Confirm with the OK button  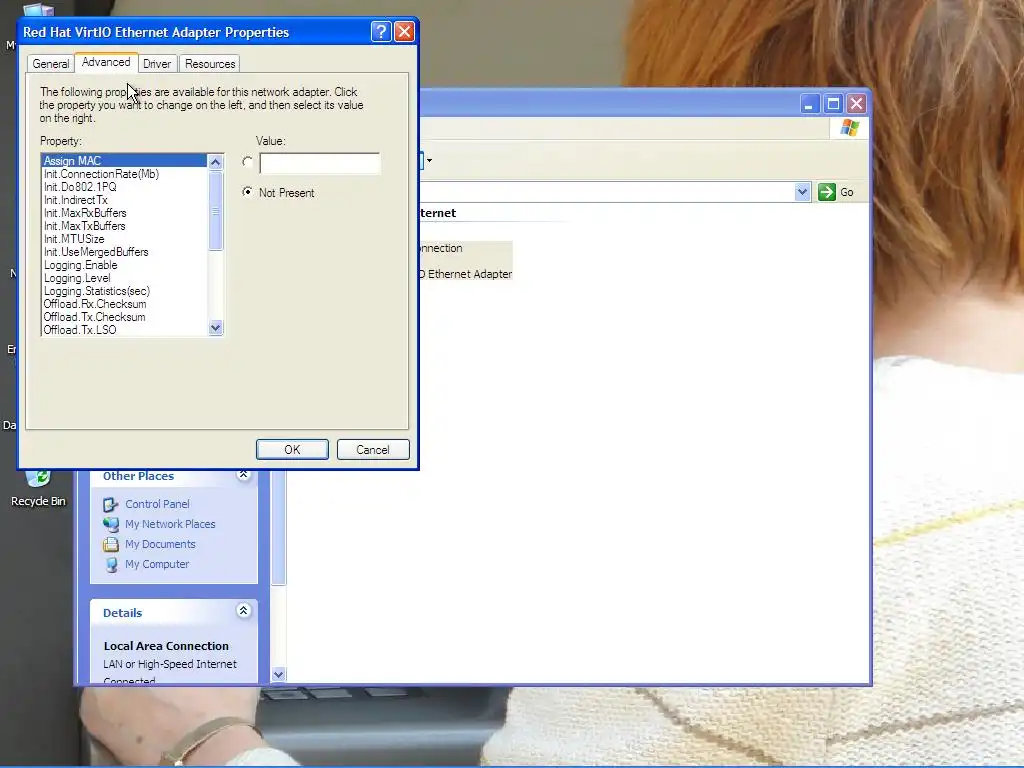click(x=292, y=449)
